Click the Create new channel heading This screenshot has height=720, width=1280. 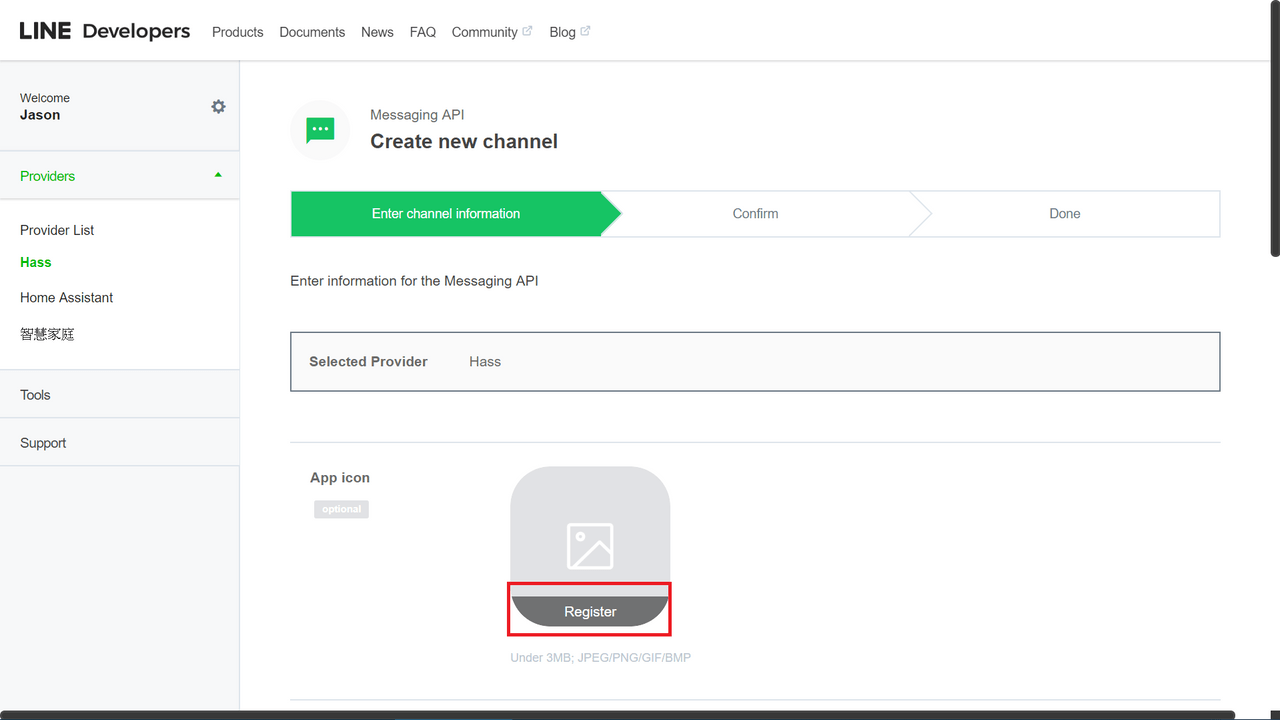(464, 142)
